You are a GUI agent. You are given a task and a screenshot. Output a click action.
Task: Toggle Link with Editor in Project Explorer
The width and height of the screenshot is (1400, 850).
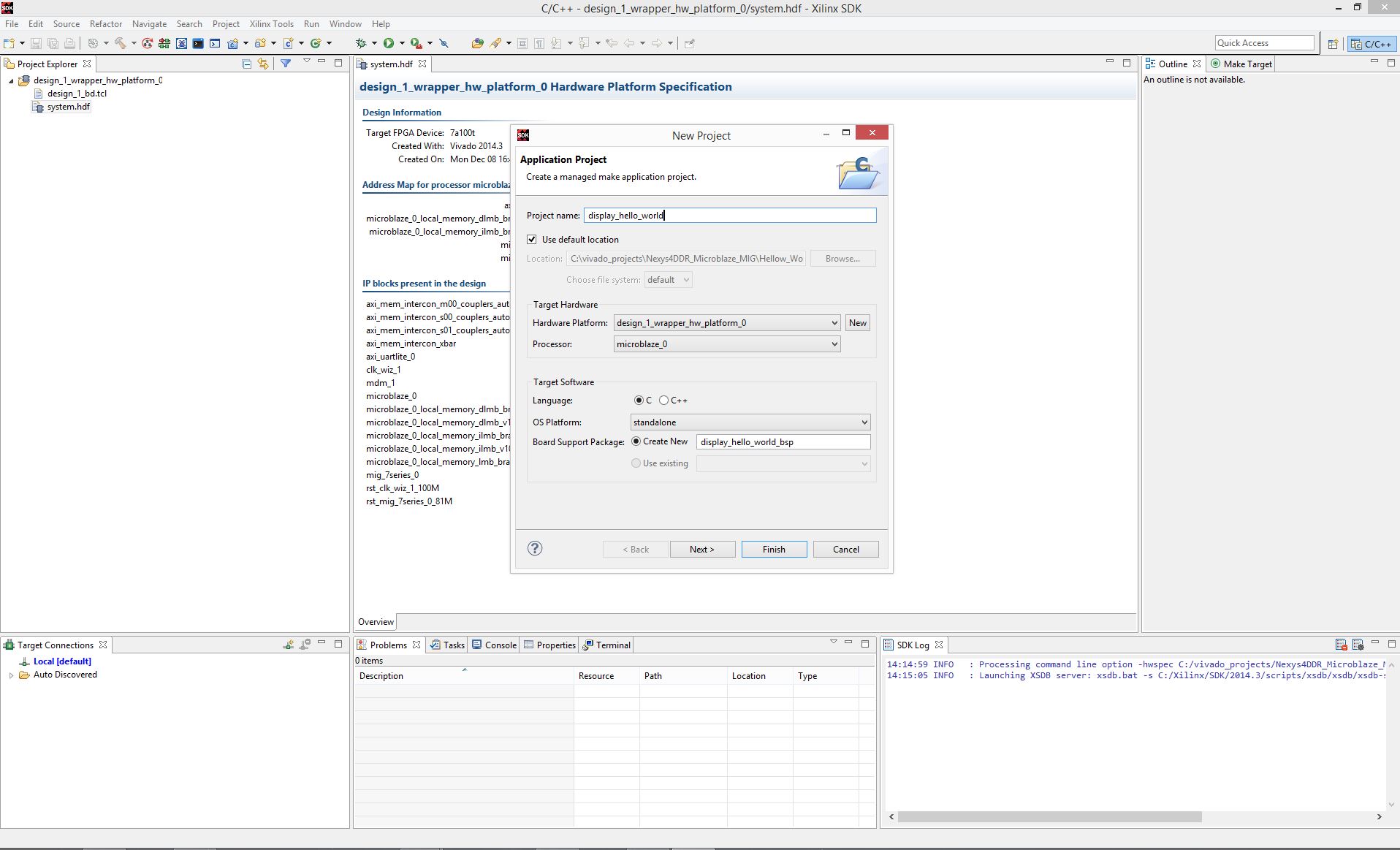click(x=263, y=64)
